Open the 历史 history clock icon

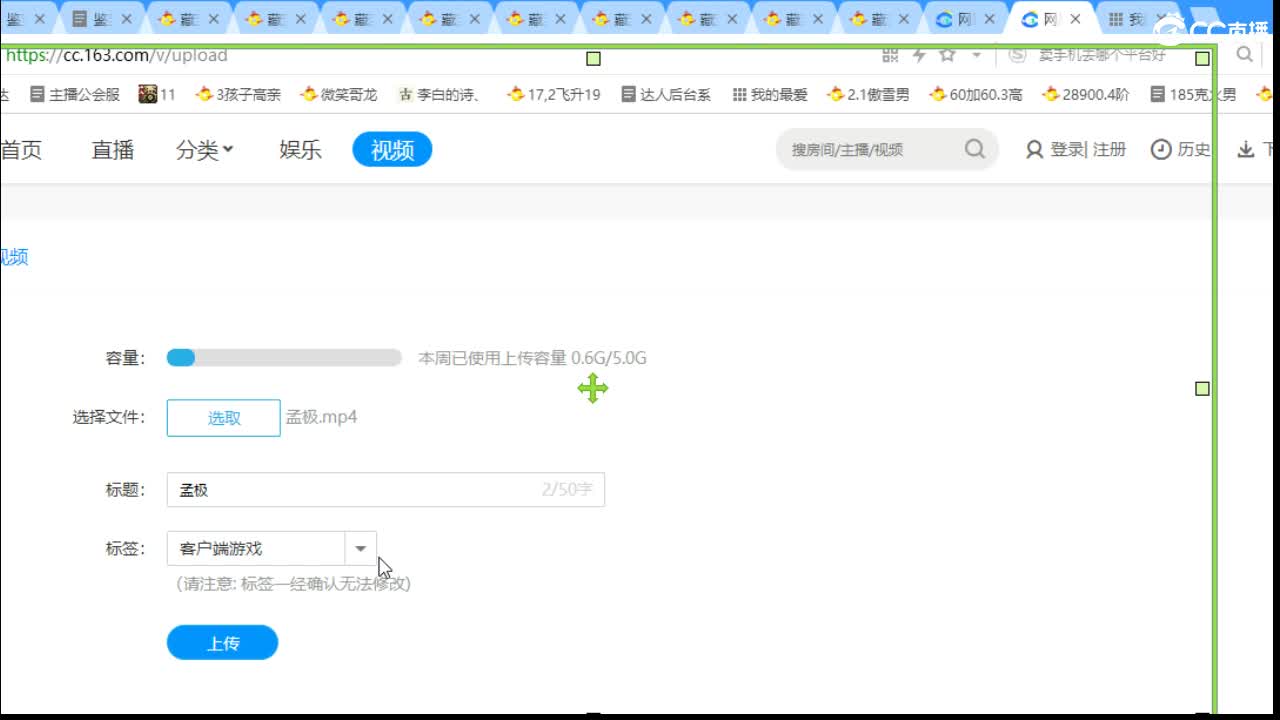(1161, 149)
